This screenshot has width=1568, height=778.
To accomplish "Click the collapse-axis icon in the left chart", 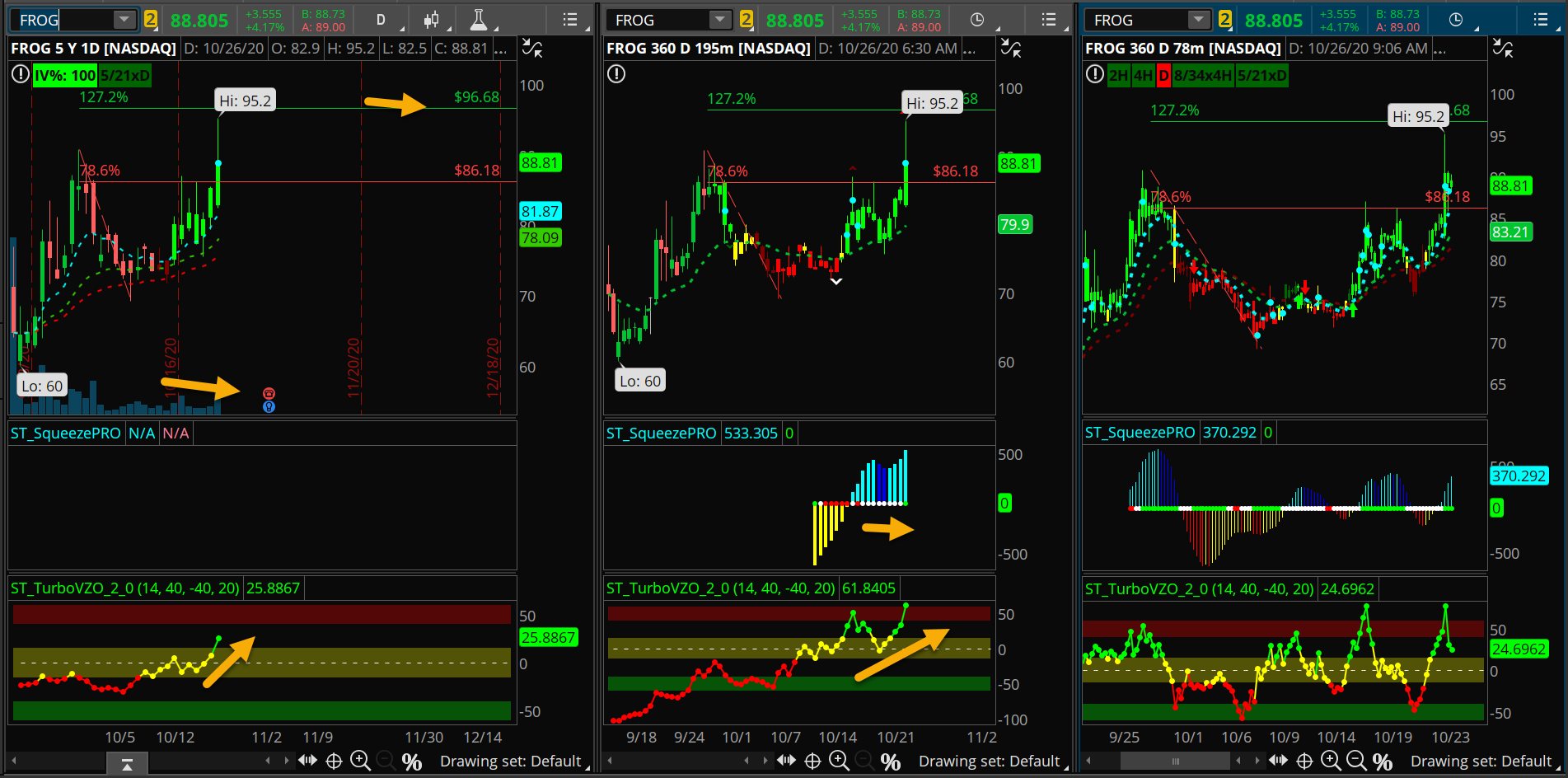I will click(x=532, y=49).
